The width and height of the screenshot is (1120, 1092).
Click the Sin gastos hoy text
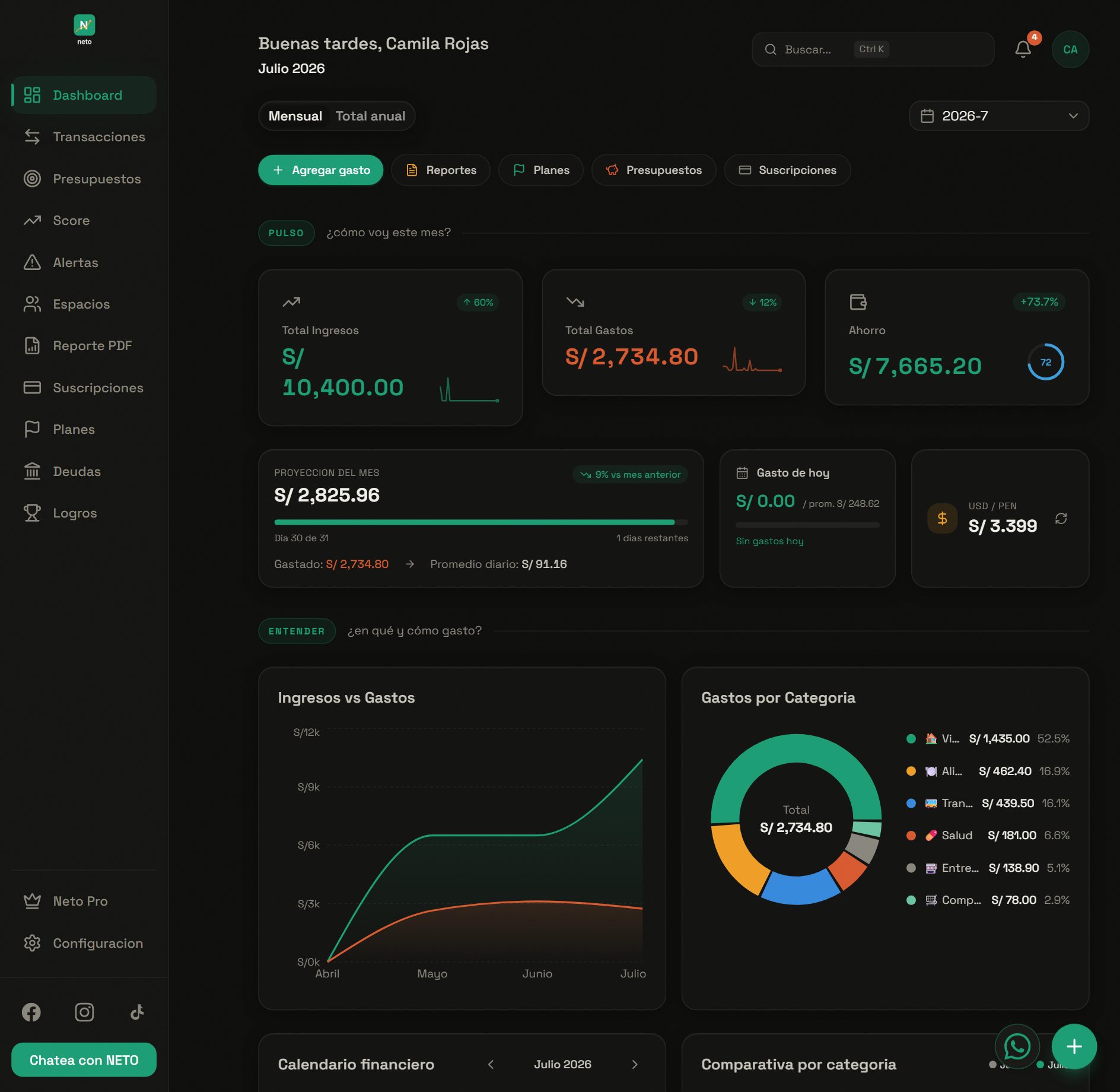[769, 541]
